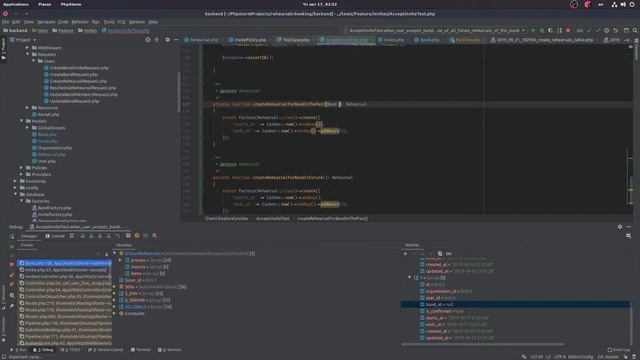This screenshot has width=640, height=360.
Task: Open the Applications system menu
Action: click(16, 4)
